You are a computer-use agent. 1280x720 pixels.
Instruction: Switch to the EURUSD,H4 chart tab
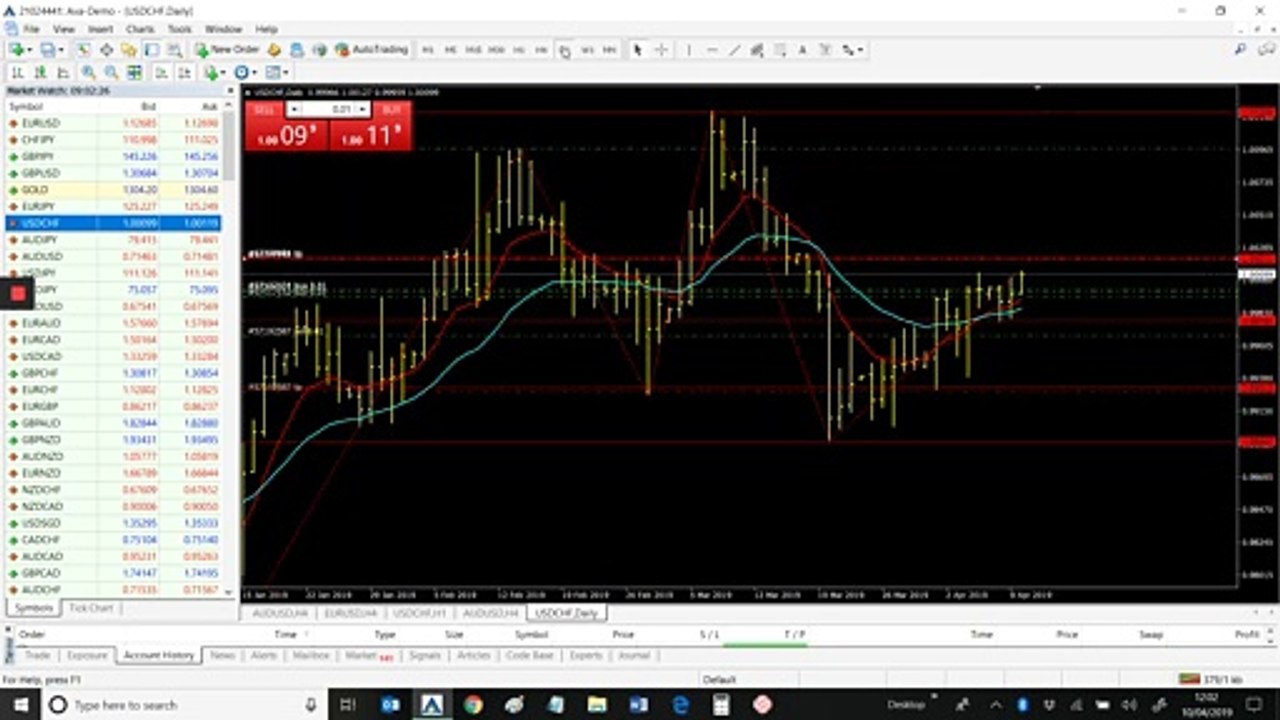pyautogui.click(x=351, y=612)
